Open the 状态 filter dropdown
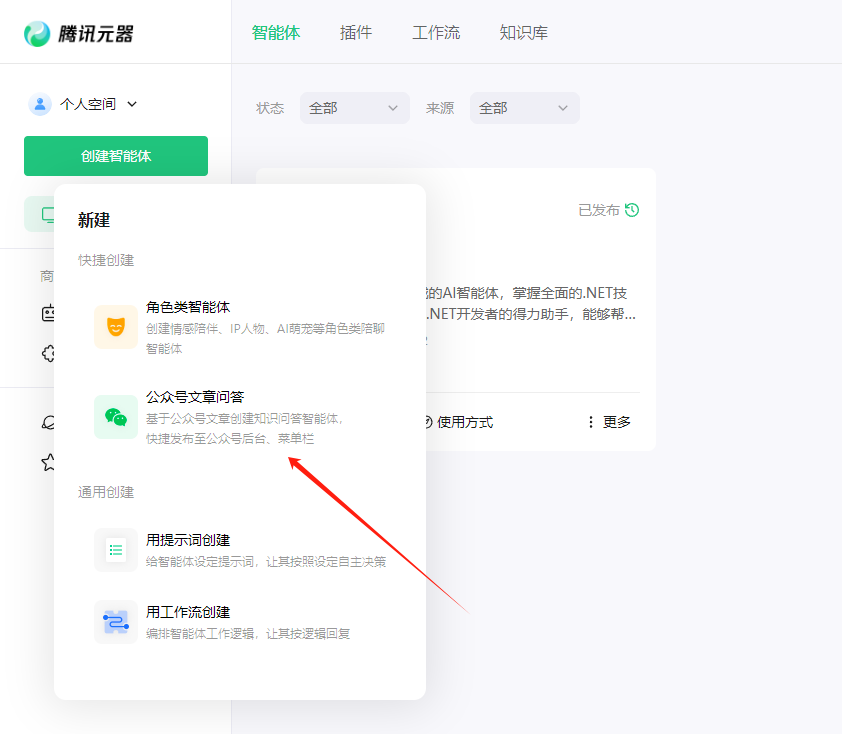842x734 pixels. pos(354,108)
